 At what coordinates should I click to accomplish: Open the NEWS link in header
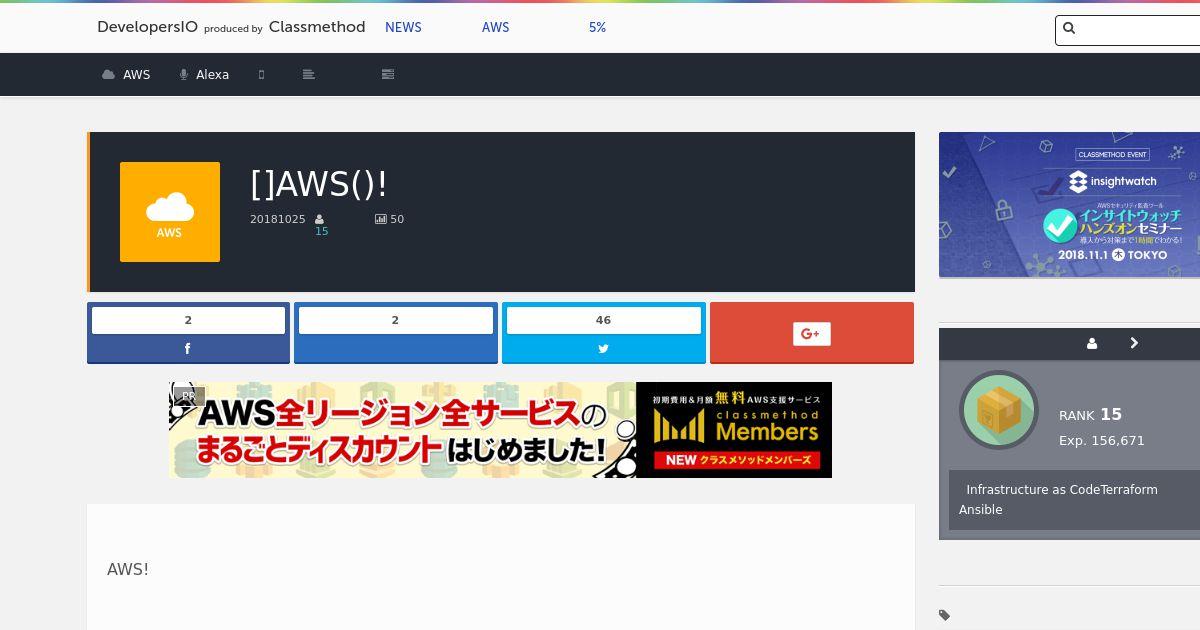(403, 27)
